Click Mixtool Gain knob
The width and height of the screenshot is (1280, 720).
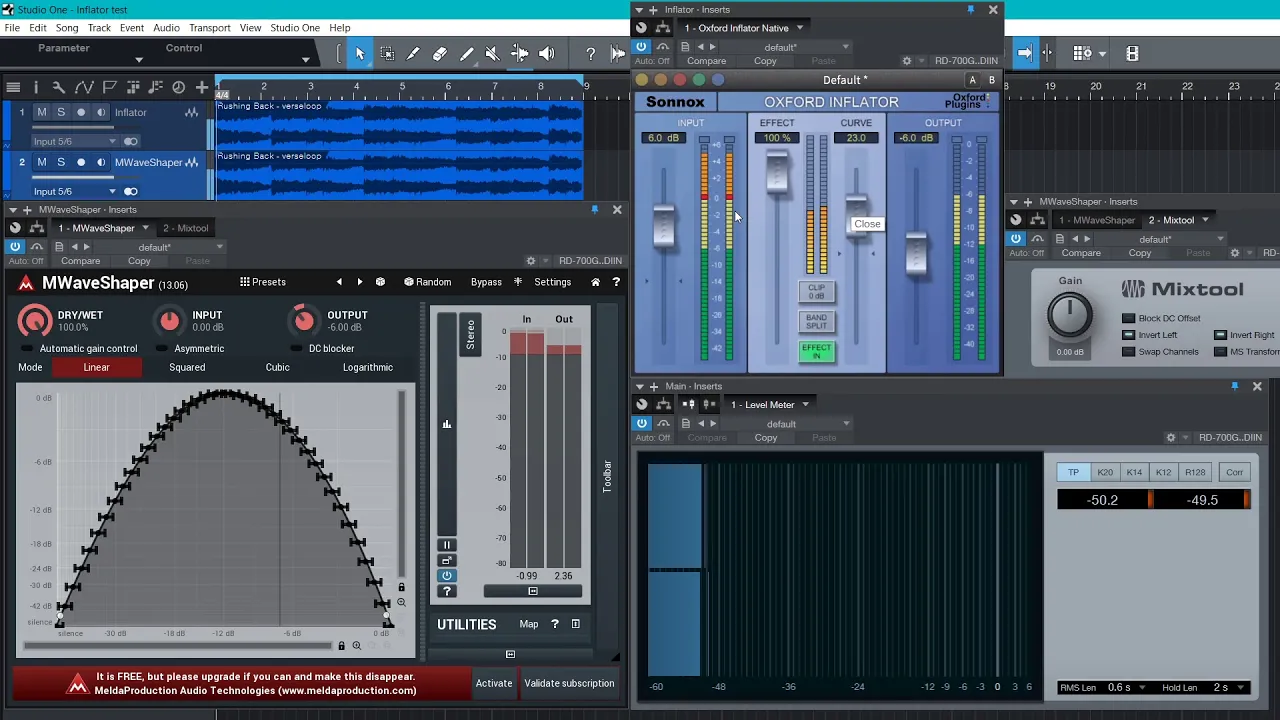(x=1070, y=315)
